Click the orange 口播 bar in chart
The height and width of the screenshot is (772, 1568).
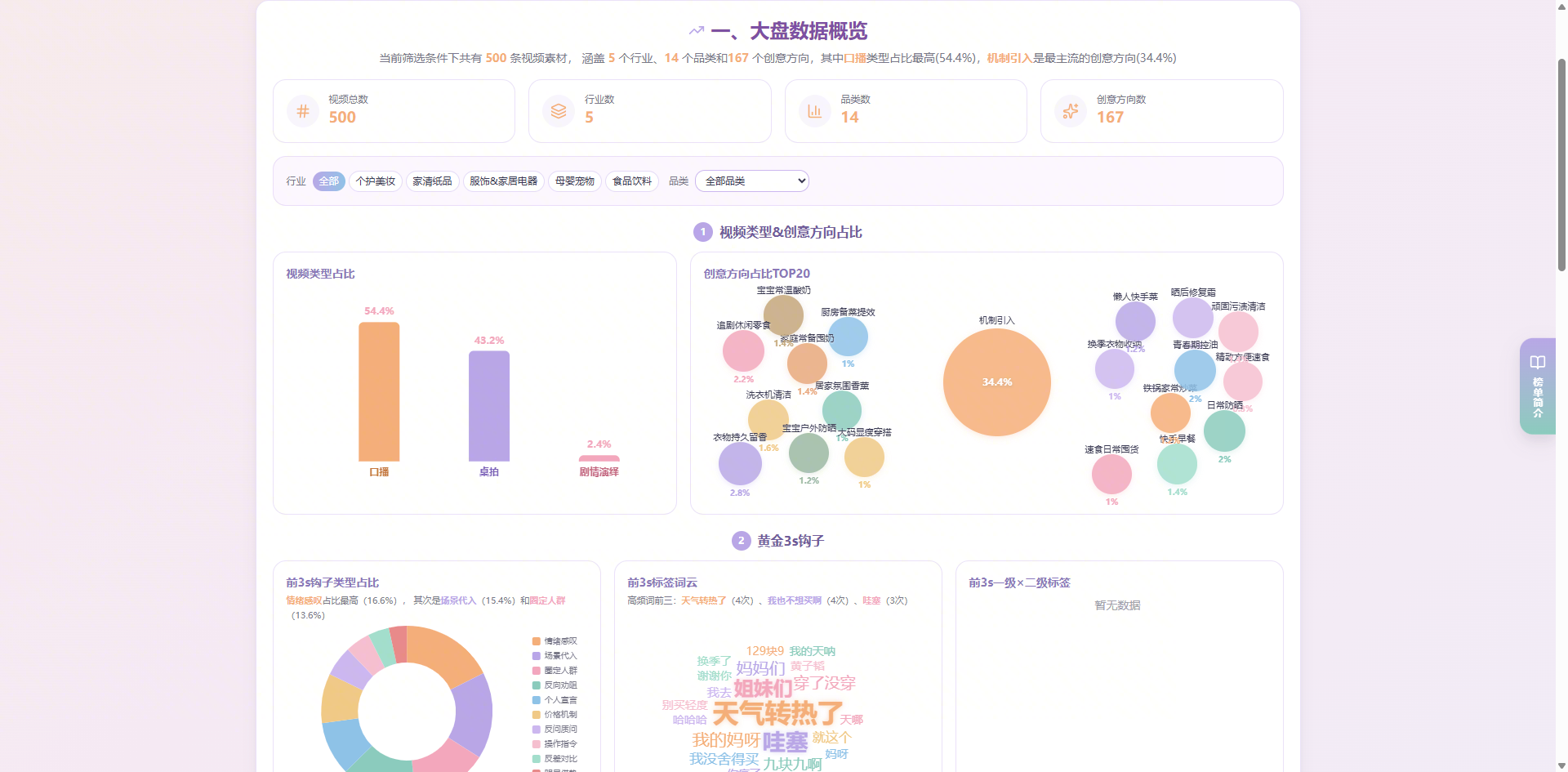tap(379, 392)
